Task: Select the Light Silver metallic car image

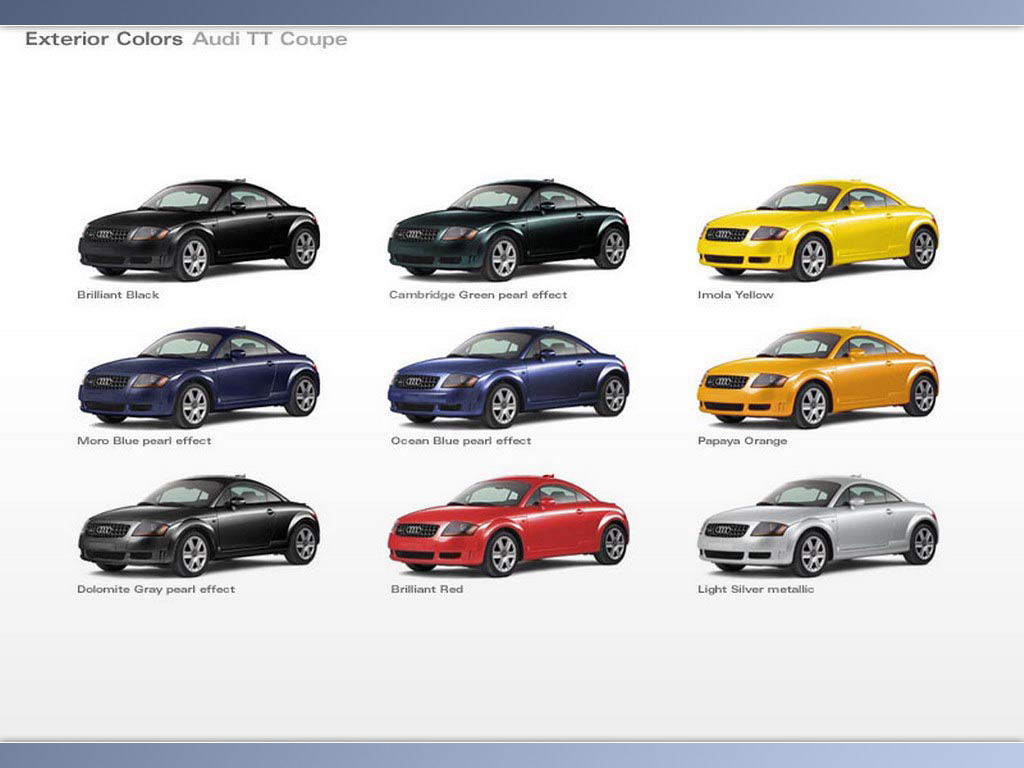Action: 818,525
